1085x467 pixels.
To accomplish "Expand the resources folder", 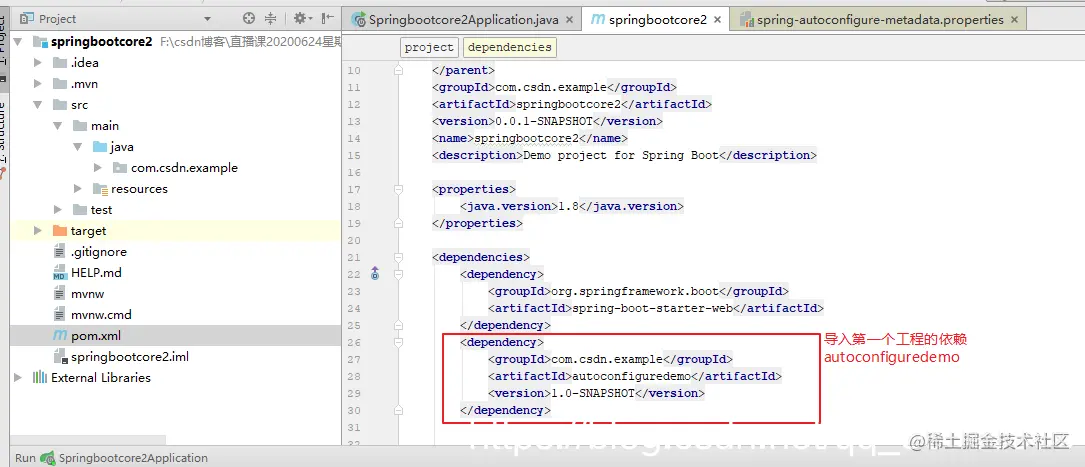I will pyautogui.click(x=78, y=189).
